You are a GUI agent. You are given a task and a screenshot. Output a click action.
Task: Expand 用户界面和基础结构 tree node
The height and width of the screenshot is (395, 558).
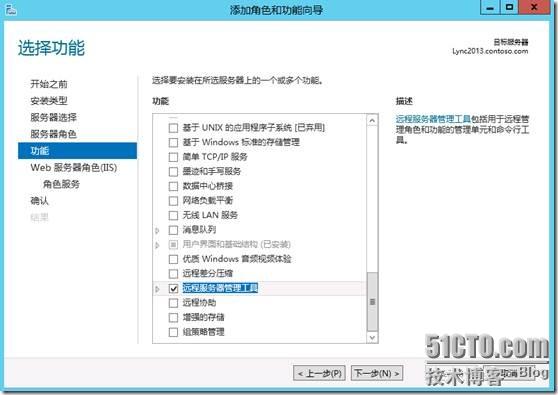157,245
